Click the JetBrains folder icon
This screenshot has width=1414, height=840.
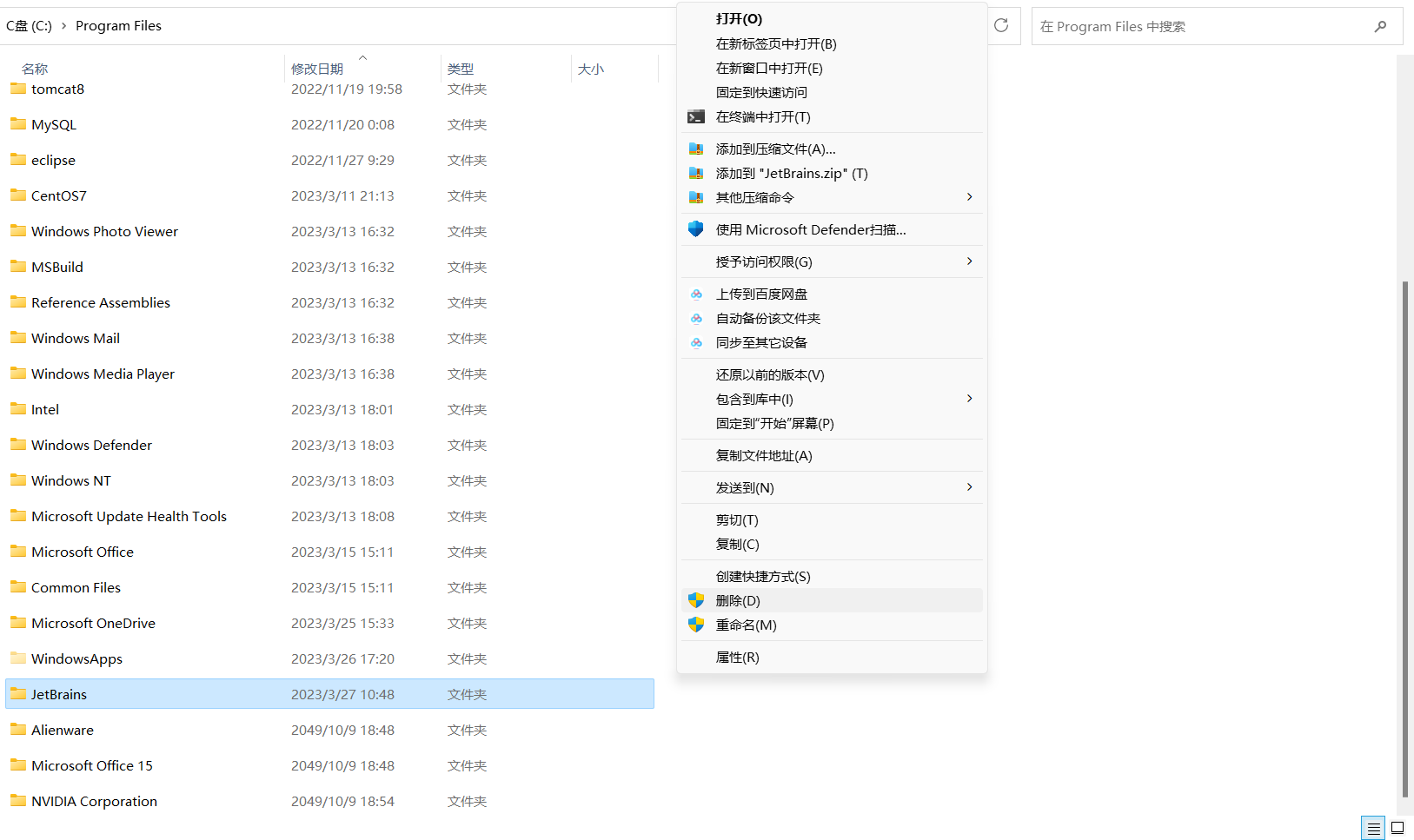pos(18,693)
